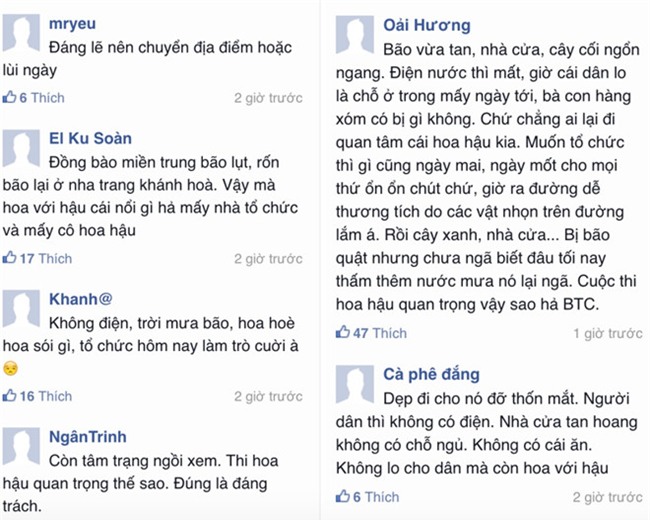Image resolution: width=650 pixels, height=520 pixels.
Task: View Cà phê đắng's avatar picture
Action: click(354, 385)
